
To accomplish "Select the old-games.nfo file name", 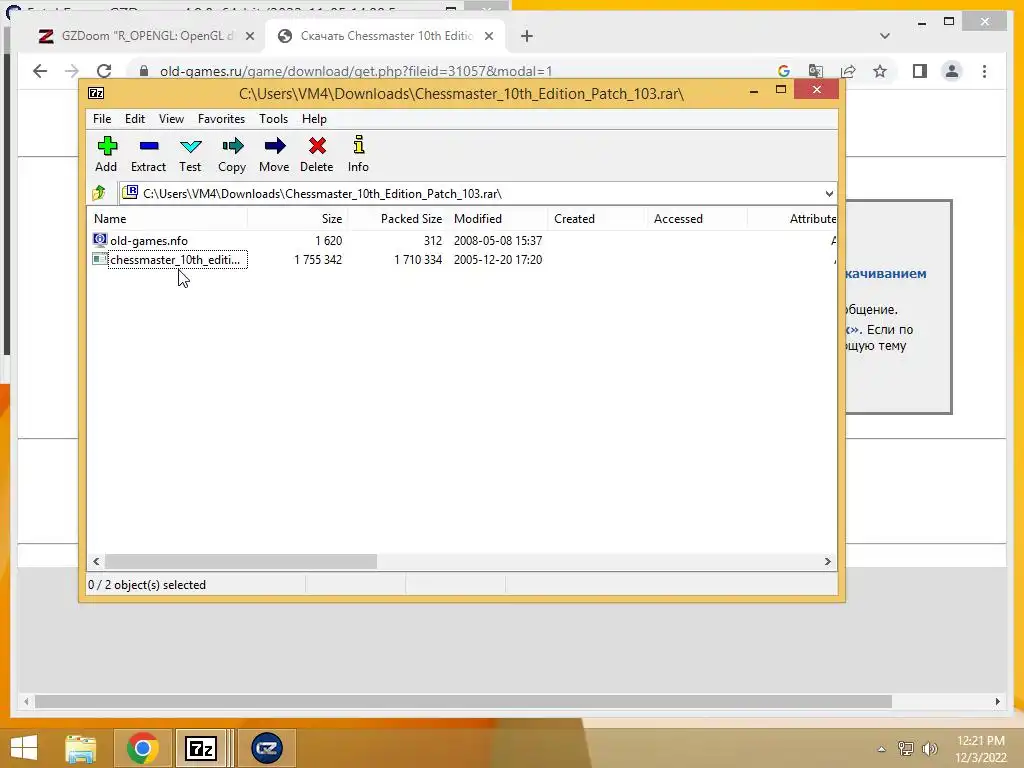I will (149, 240).
